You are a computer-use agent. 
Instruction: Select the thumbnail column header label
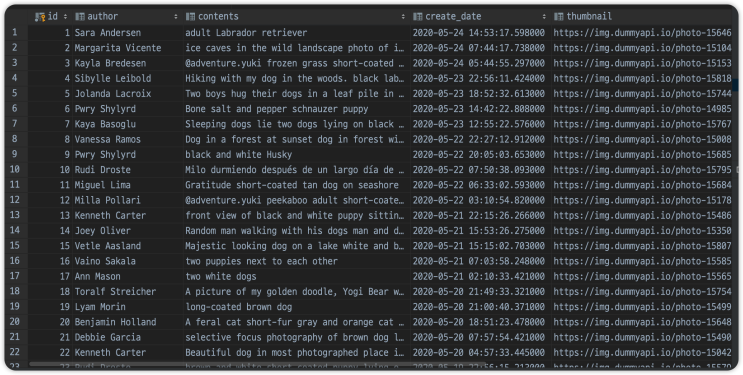pyautogui.click(x=589, y=17)
